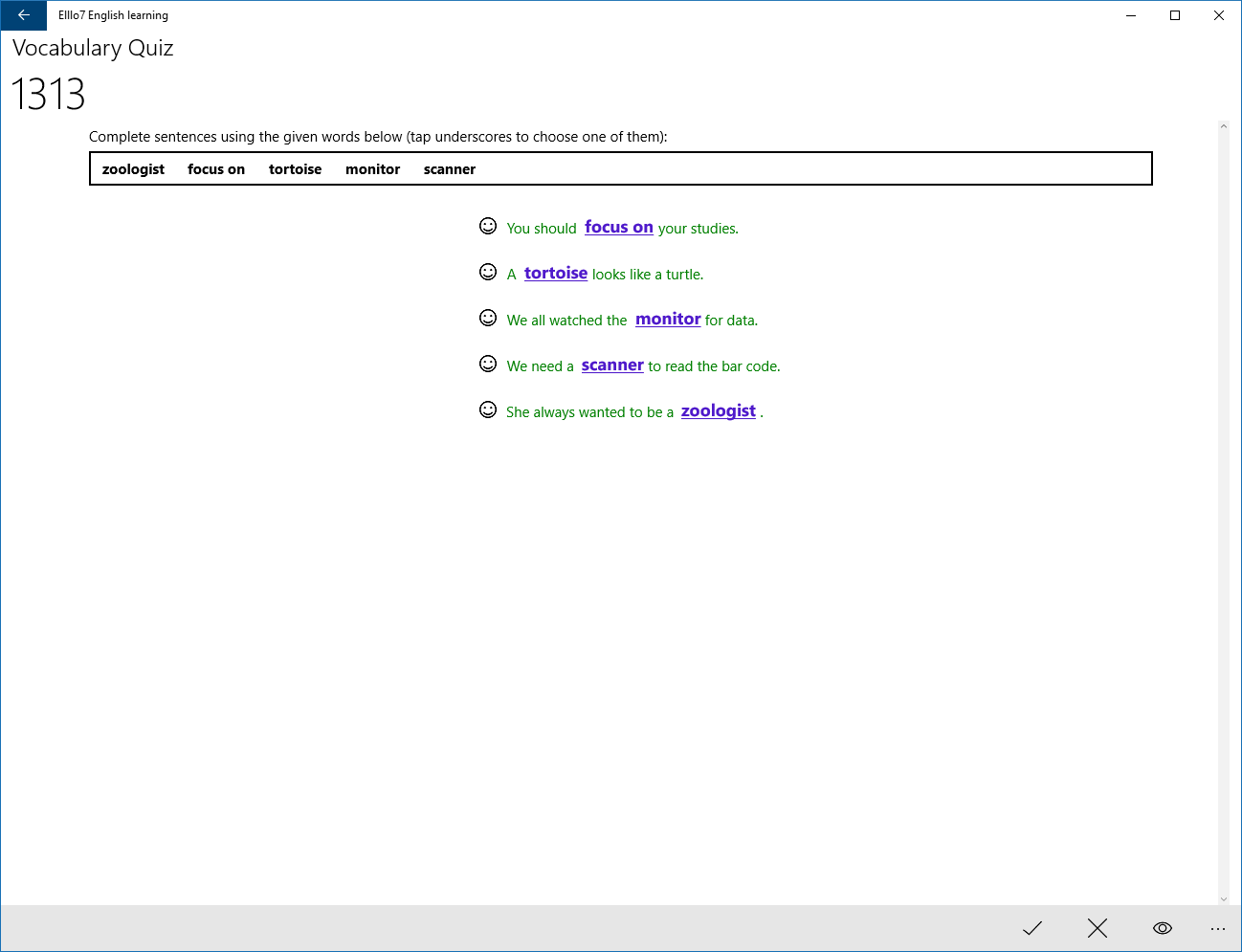Open more options via the ellipsis icon
The width and height of the screenshot is (1242, 952).
pos(1217,928)
